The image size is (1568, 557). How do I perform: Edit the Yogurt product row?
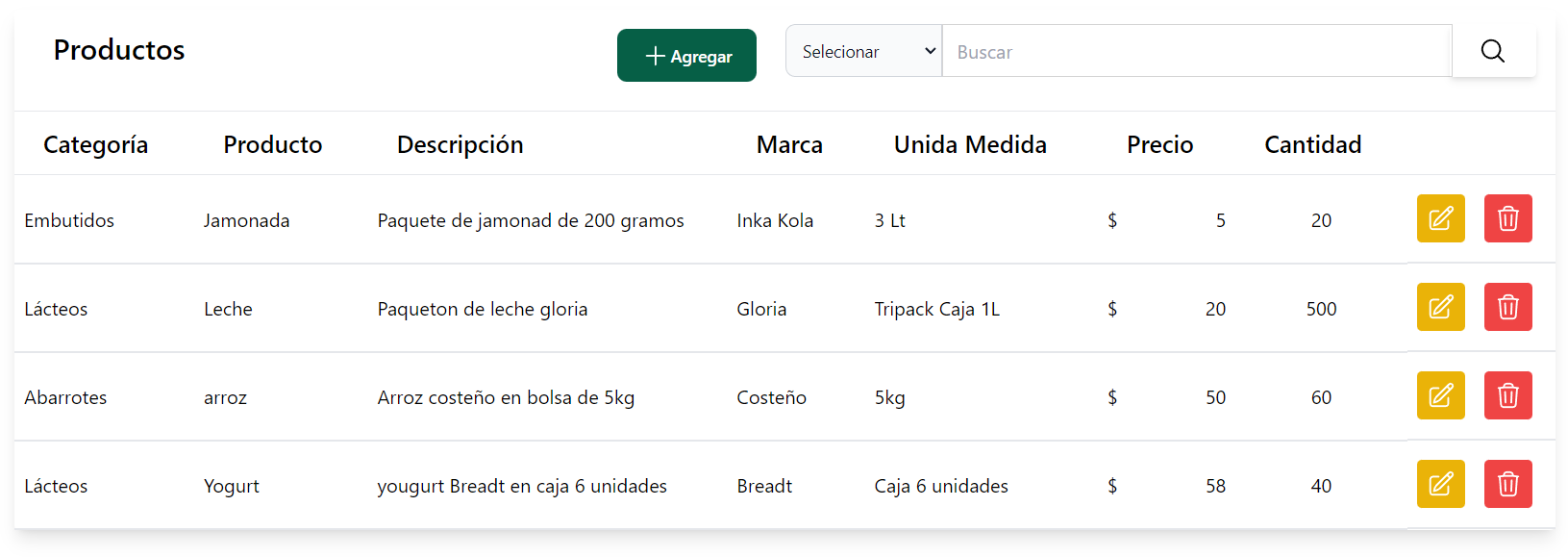coord(1440,484)
